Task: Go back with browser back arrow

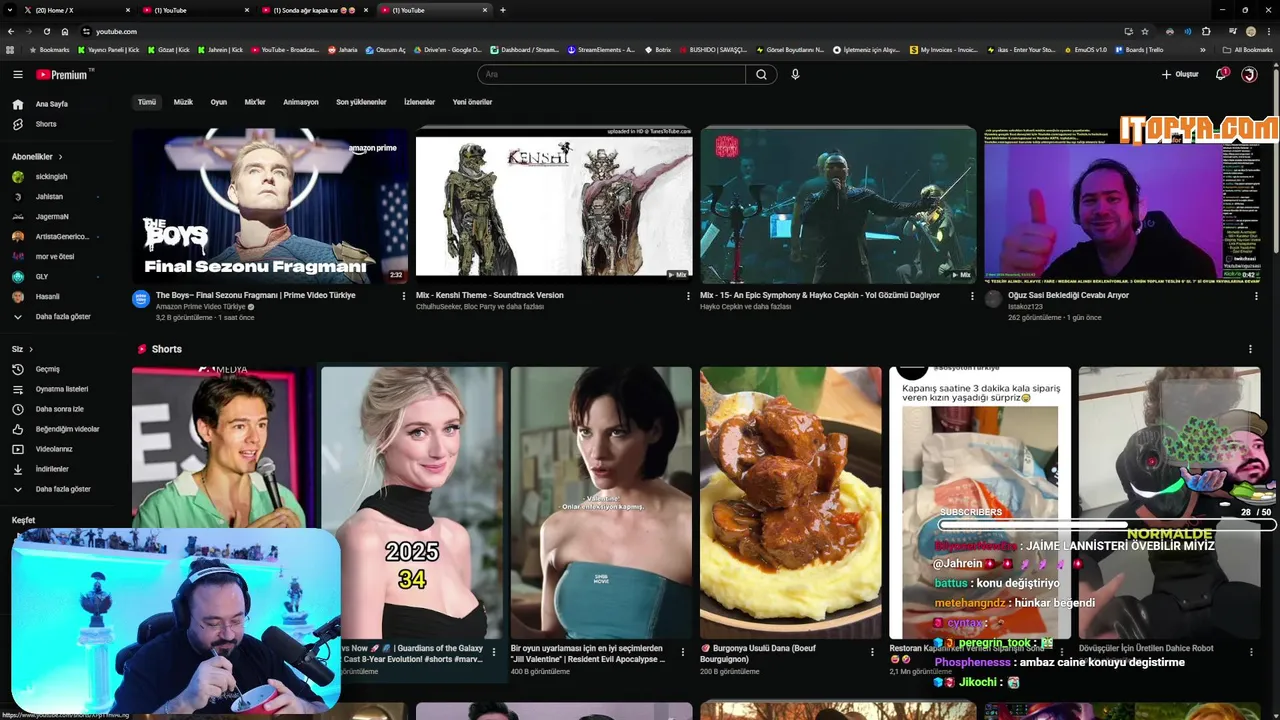Action: pos(12,31)
